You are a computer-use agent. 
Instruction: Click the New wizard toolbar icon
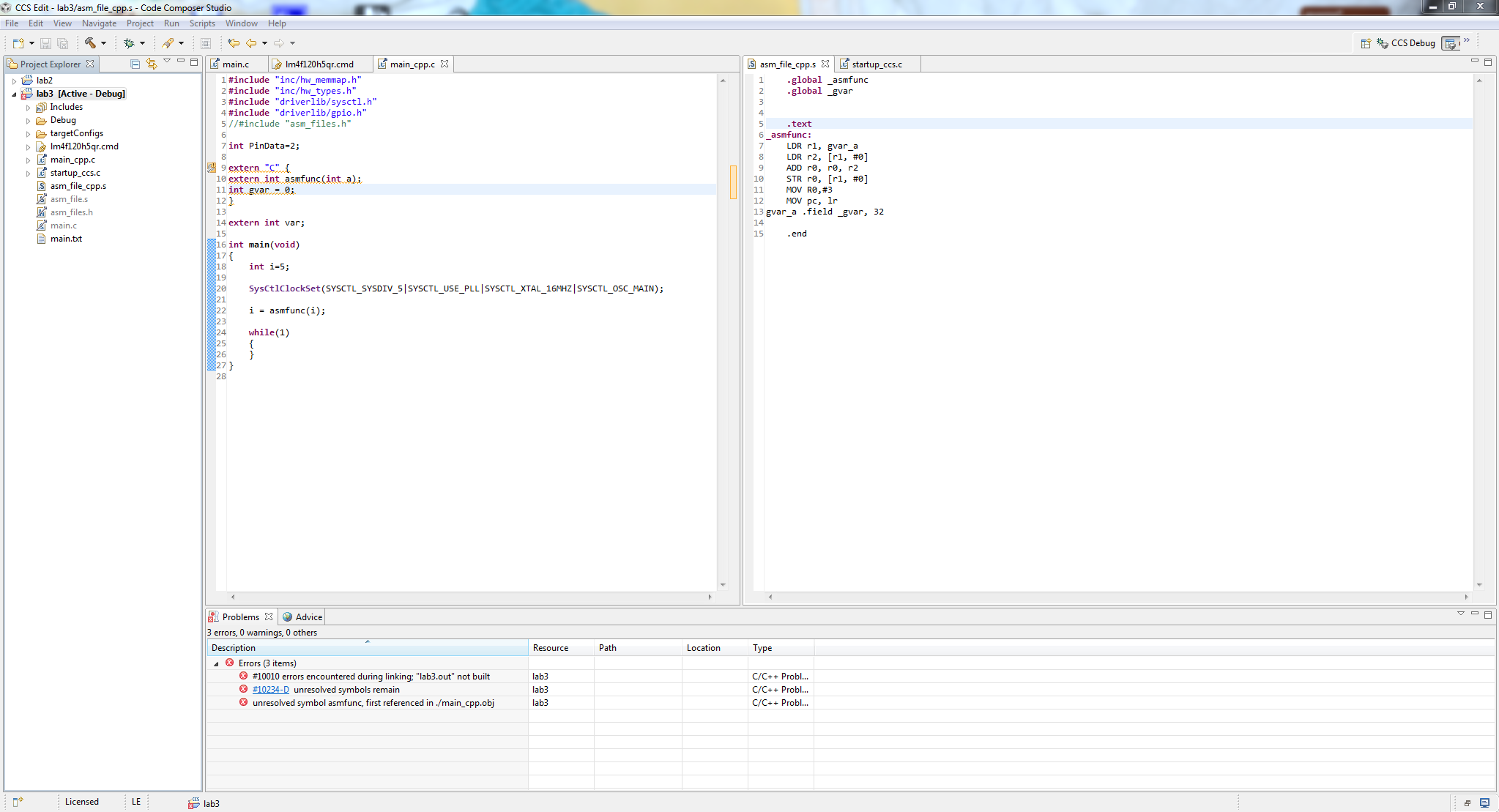pos(18,43)
